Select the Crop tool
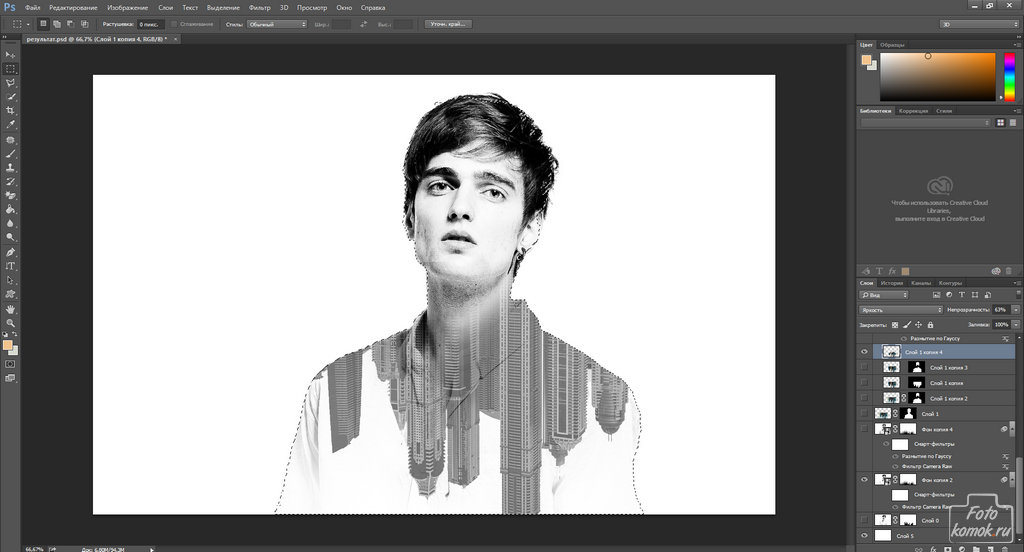Screen dimensions: 1024x552 coord(10,110)
